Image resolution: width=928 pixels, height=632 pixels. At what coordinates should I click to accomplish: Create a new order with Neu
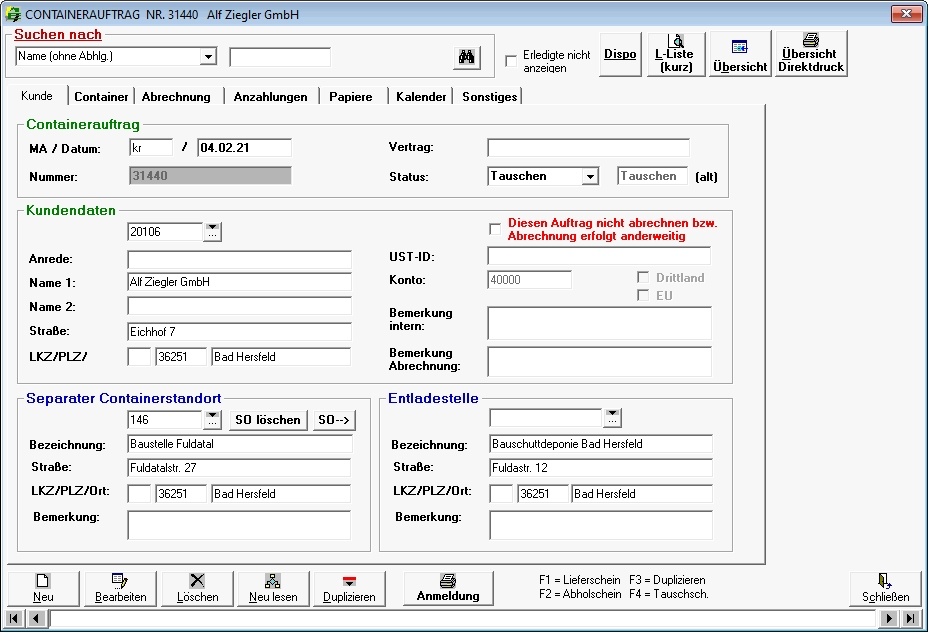[x=43, y=588]
